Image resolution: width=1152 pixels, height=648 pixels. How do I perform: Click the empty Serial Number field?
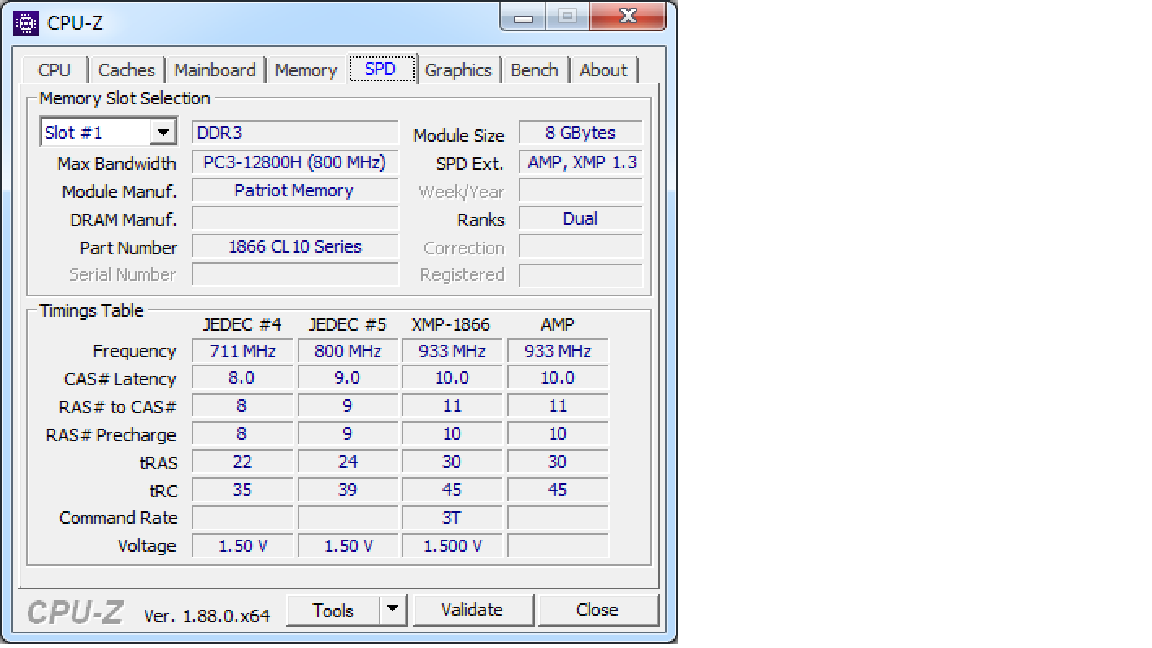(295, 275)
